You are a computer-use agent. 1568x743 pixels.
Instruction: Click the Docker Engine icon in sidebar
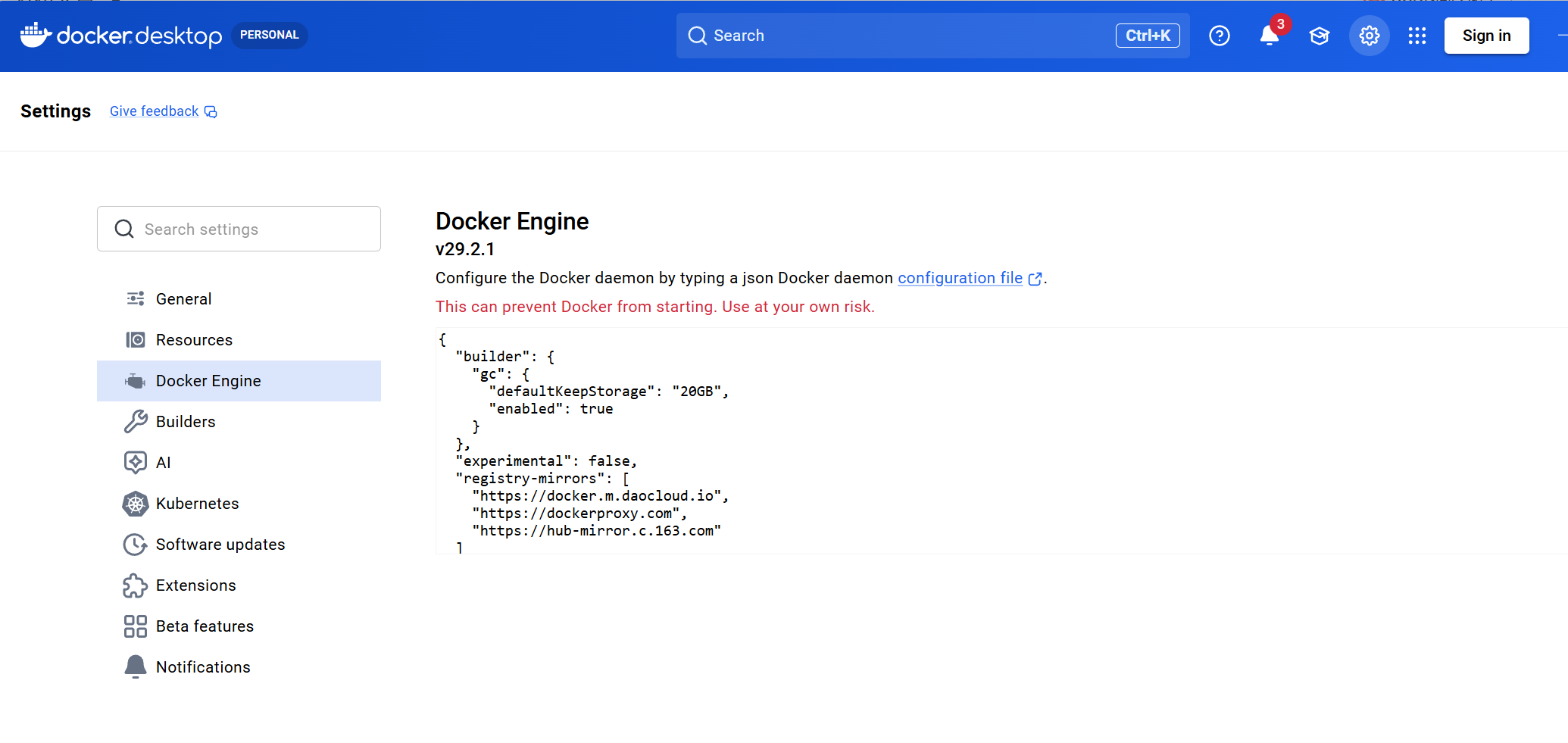[136, 381]
